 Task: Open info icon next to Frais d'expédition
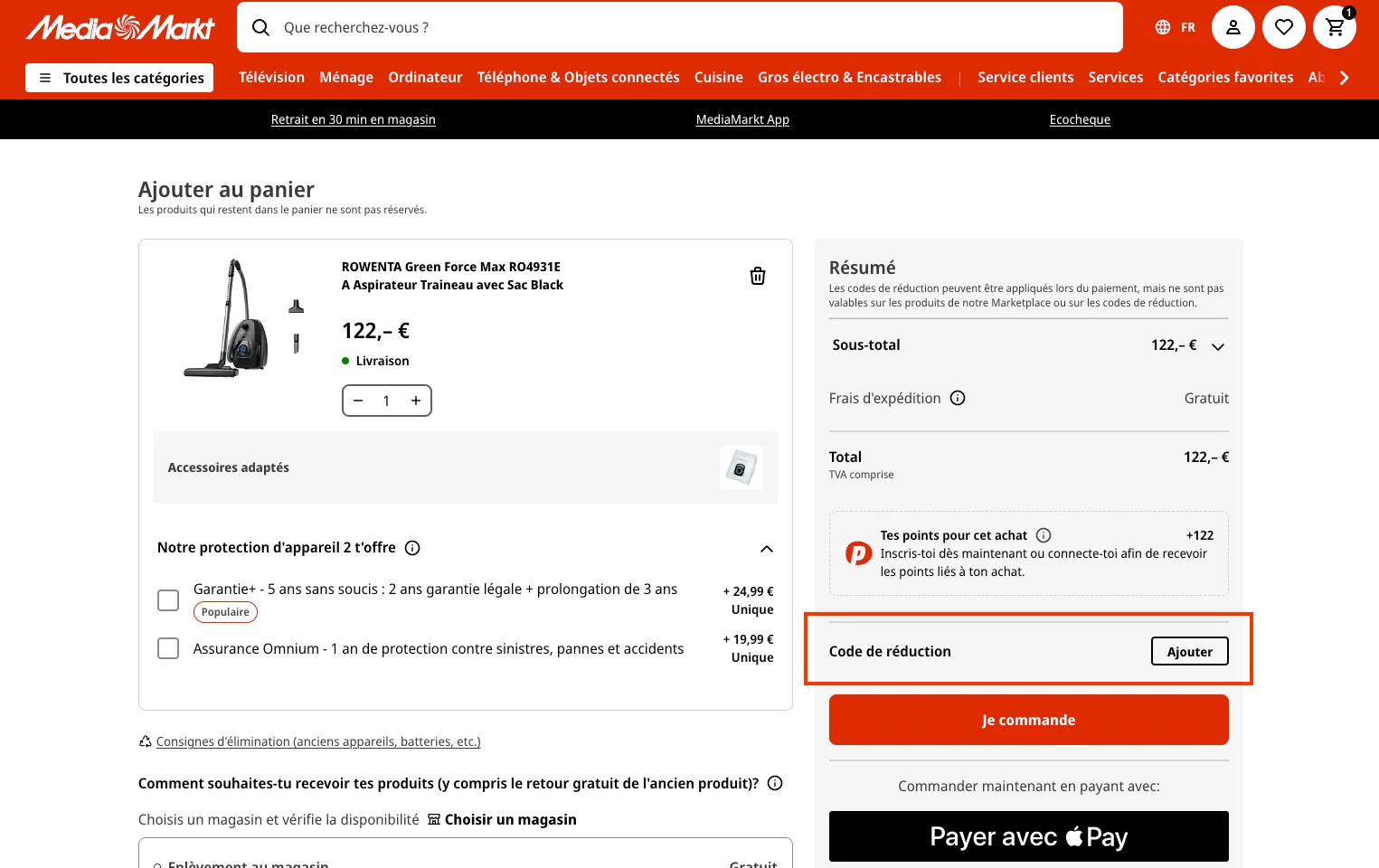(958, 398)
